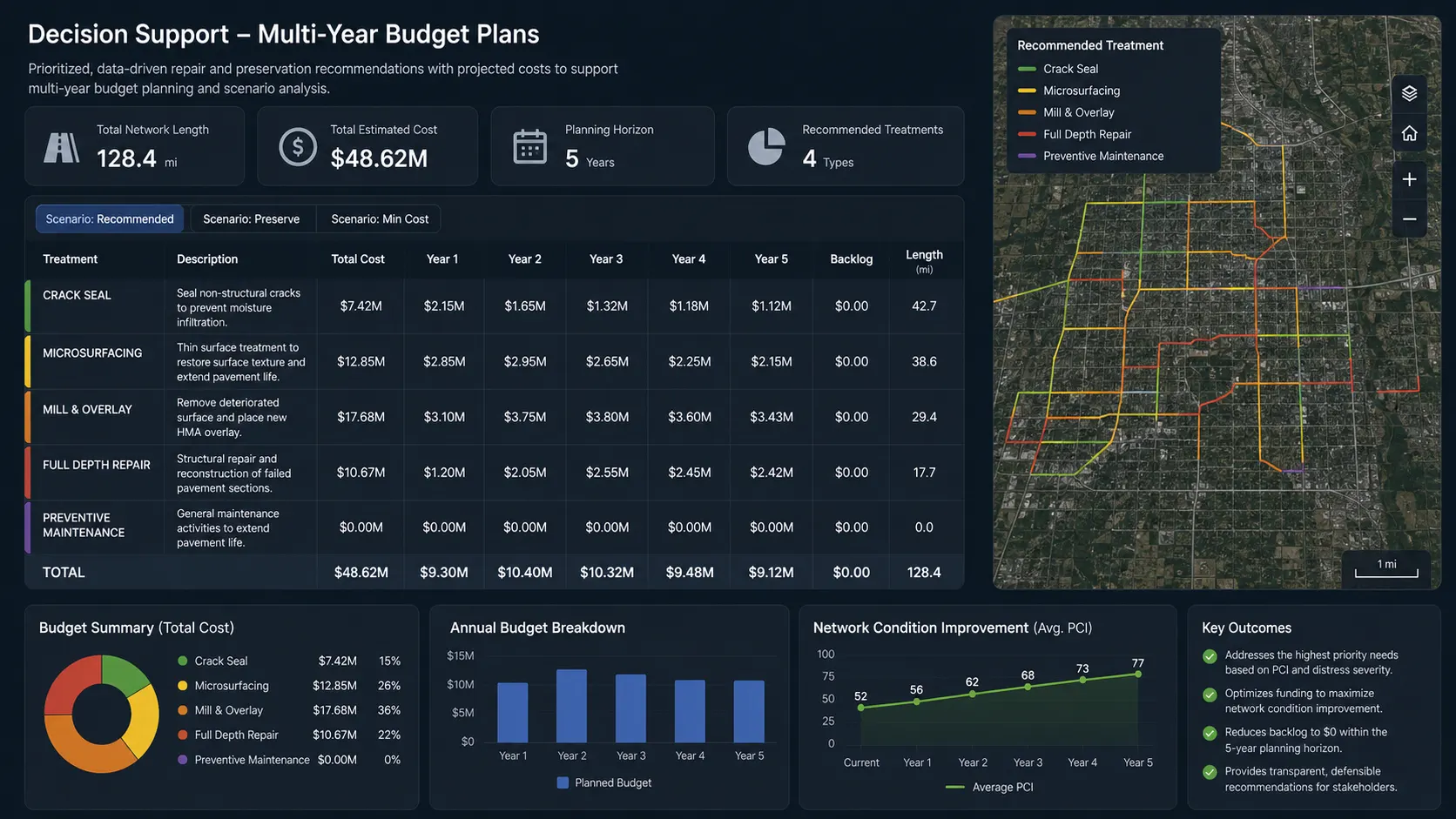The height and width of the screenshot is (819, 1456).
Task: Click the 36% Mill & Overlay percentage
Action: [389, 710]
